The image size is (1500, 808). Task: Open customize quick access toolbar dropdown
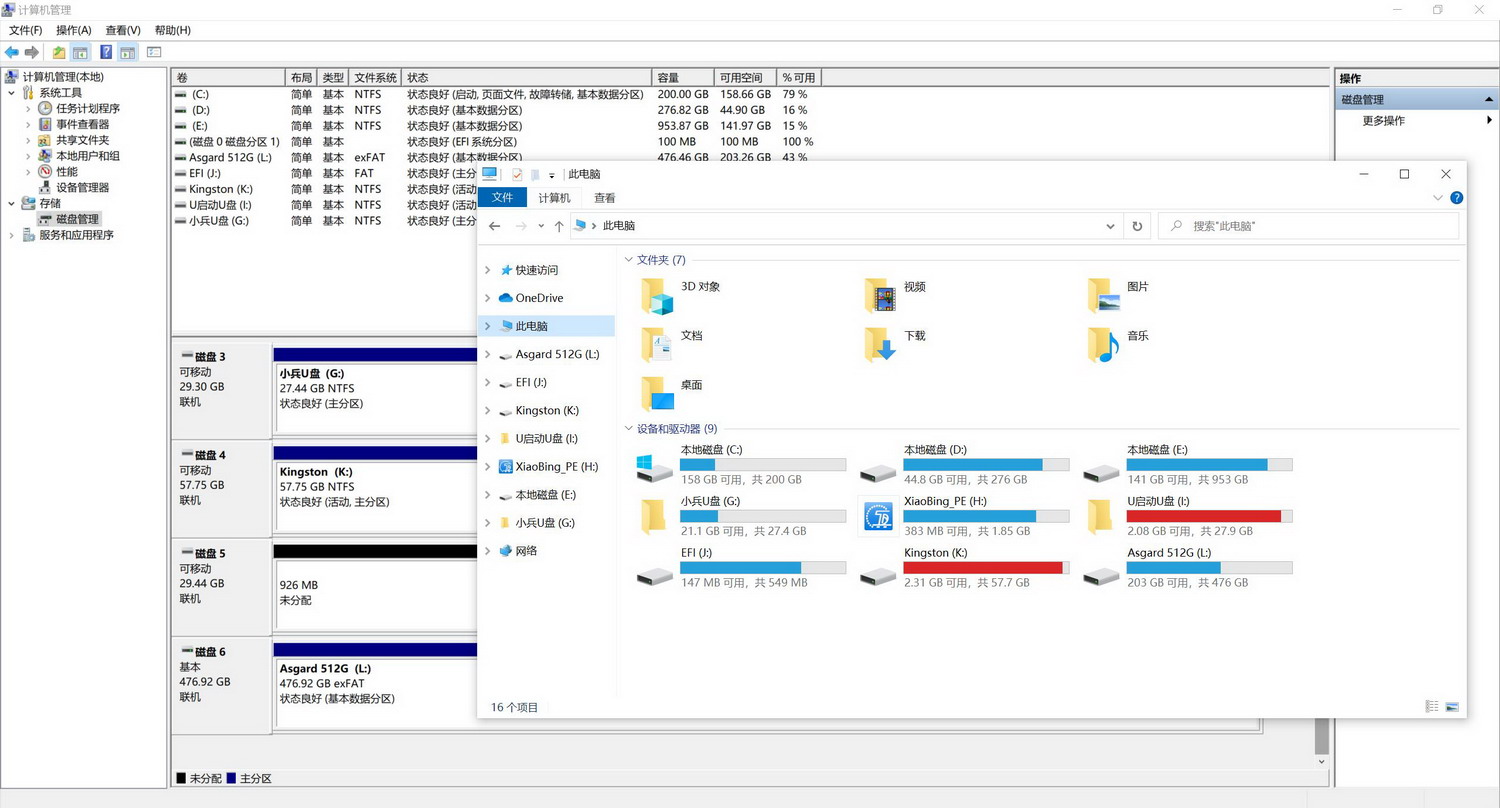(551, 175)
